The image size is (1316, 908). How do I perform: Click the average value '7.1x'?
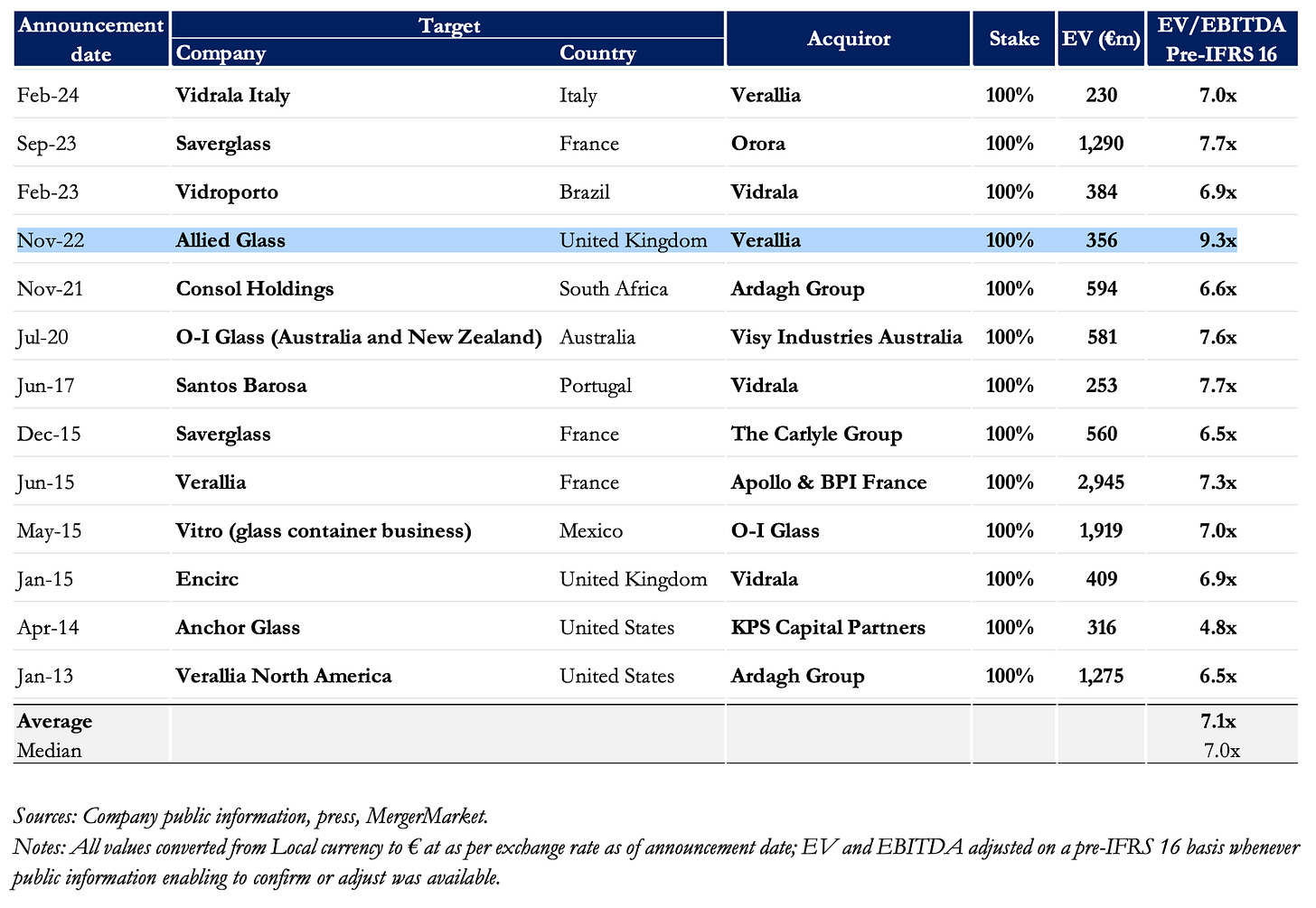[x=1218, y=721]
